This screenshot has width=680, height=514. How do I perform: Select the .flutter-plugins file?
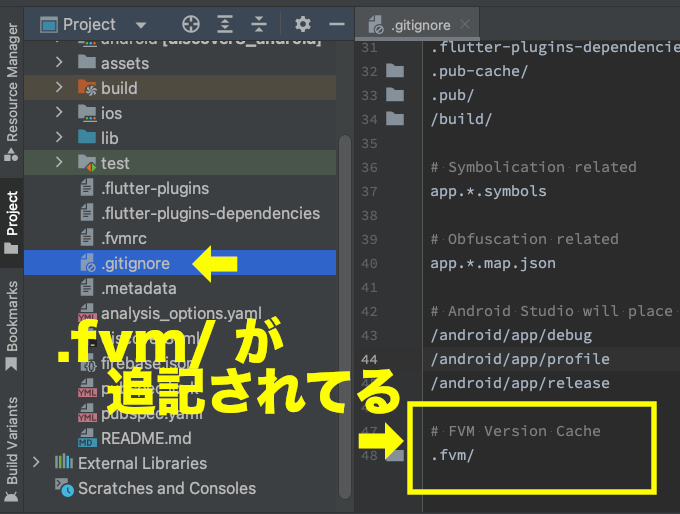155,188
